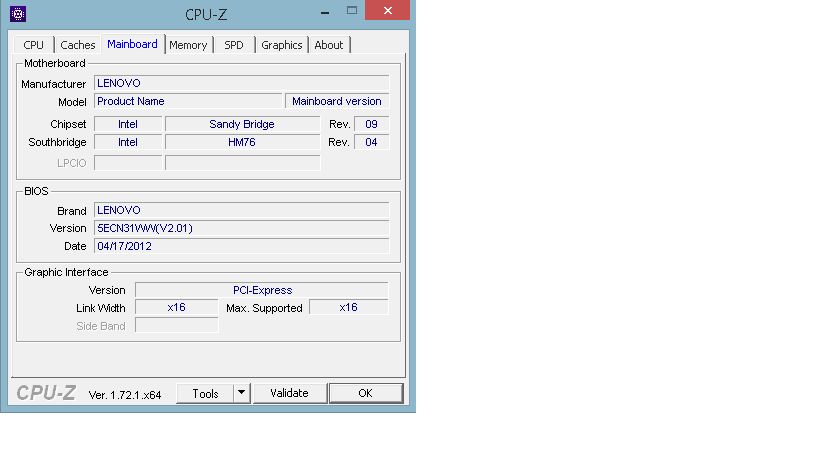
Task: Maximize the CPU-Z window
Action: [352, 10]
